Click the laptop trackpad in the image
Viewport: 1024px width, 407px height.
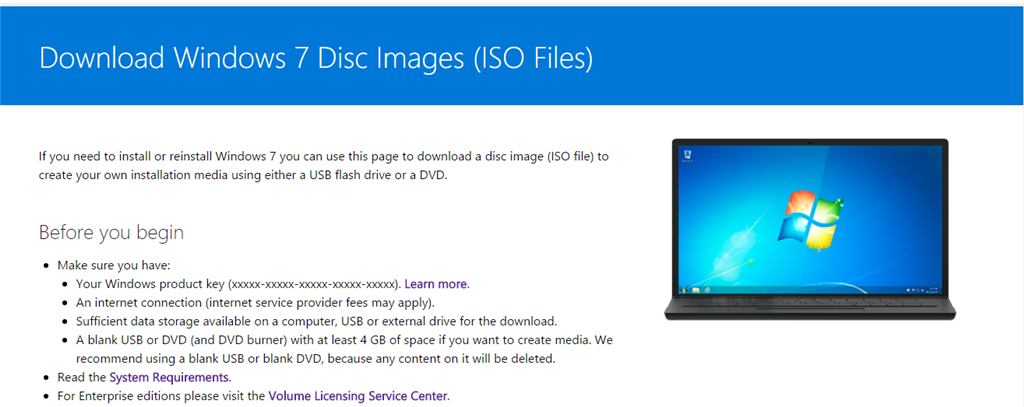coord(810,310)
